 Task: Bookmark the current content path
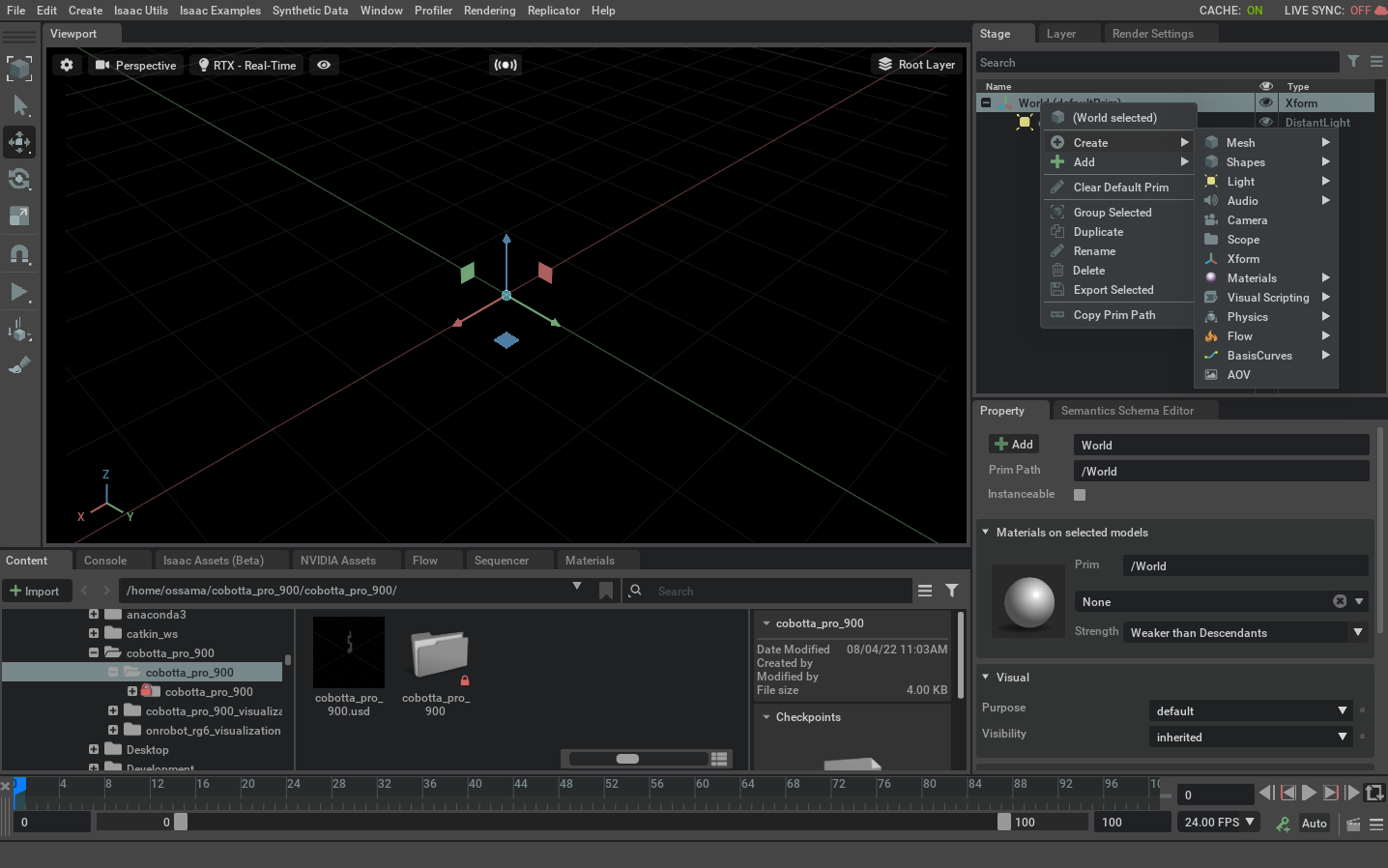pyautogui.click(x=606, y=591)
